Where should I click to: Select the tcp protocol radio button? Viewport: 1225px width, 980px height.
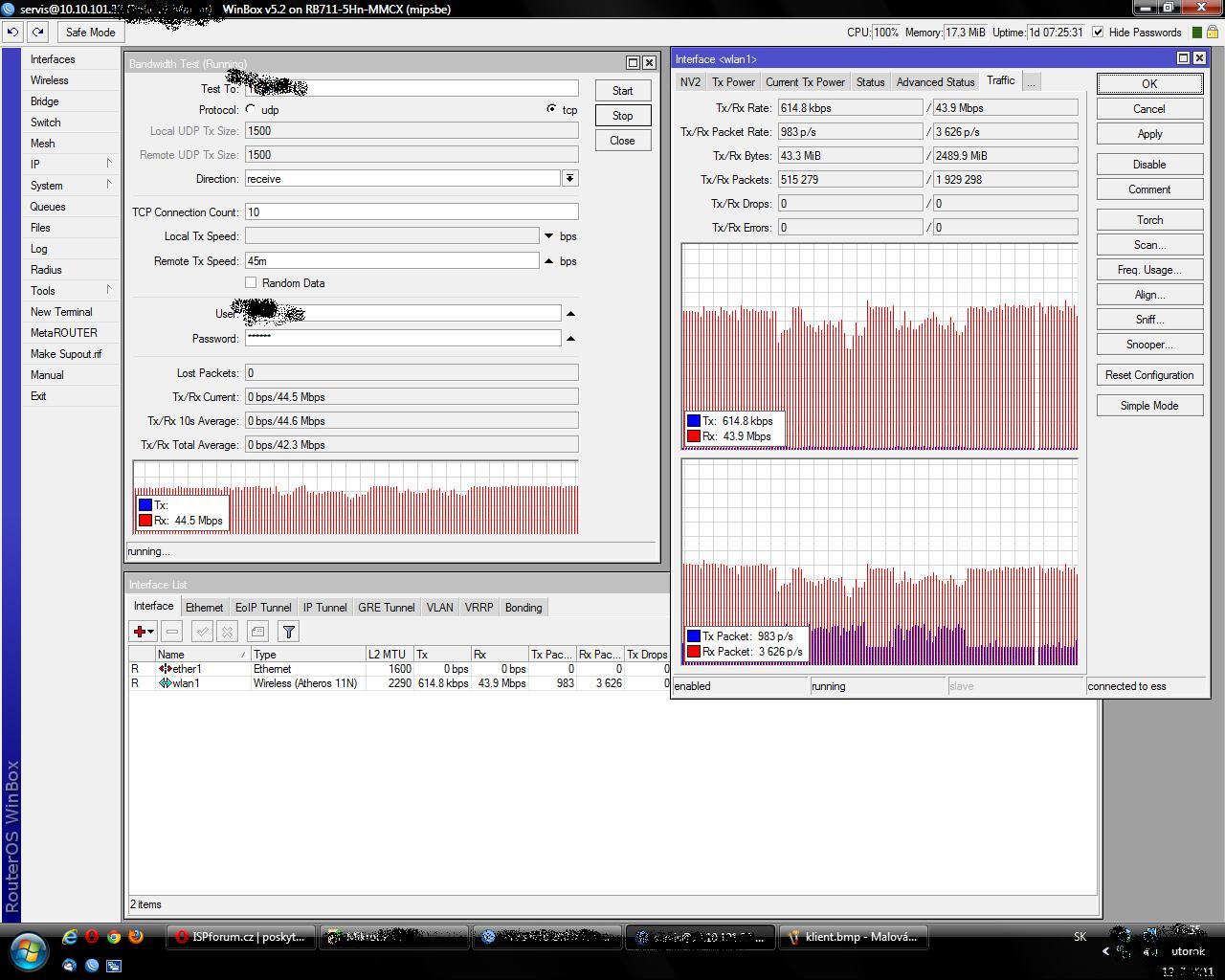(x=551, y=109)
